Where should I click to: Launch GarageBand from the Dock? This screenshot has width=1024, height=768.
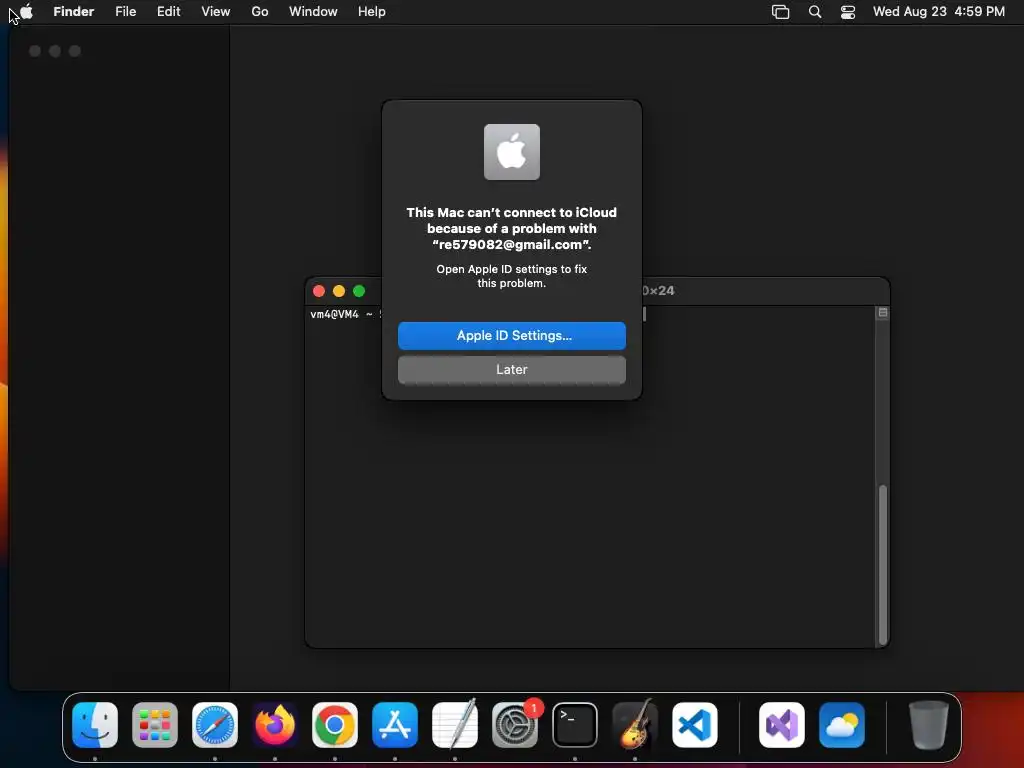point(635,725)
